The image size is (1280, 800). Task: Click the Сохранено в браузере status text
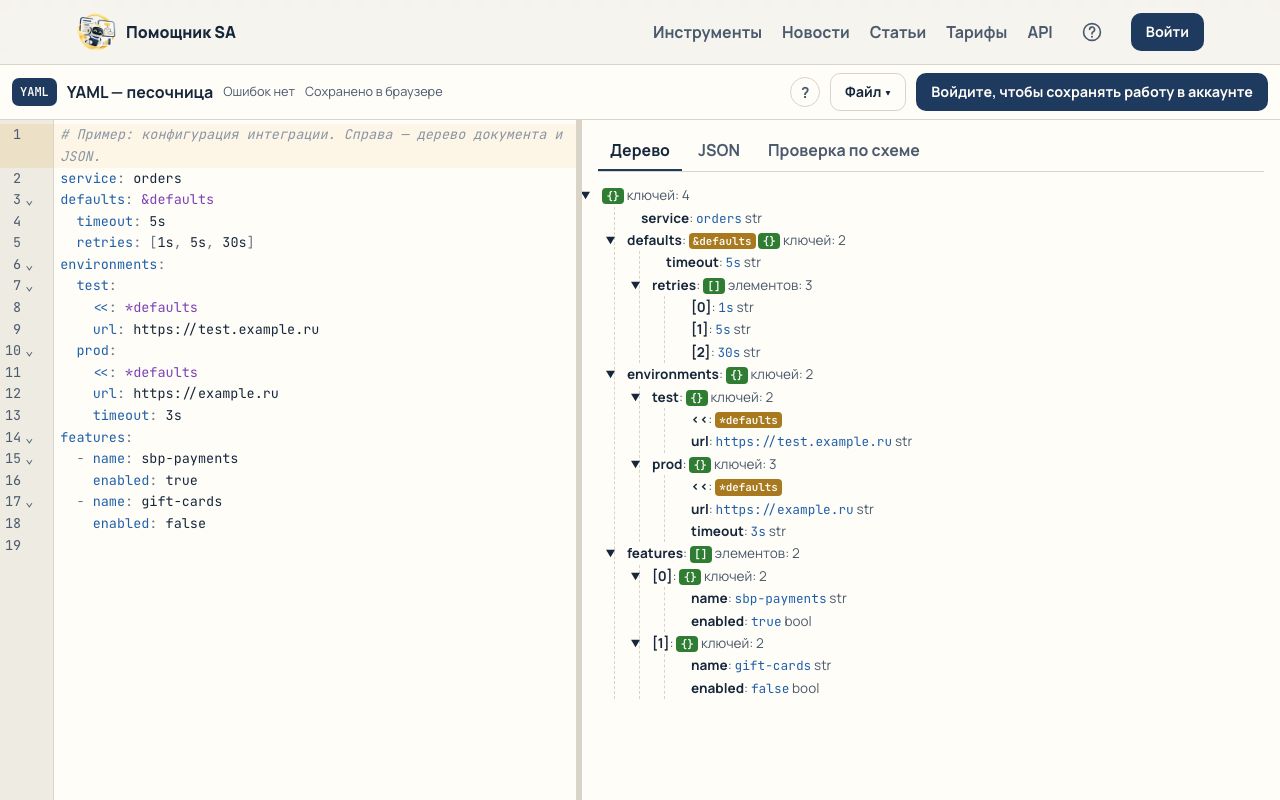click(x=374, y=92)
